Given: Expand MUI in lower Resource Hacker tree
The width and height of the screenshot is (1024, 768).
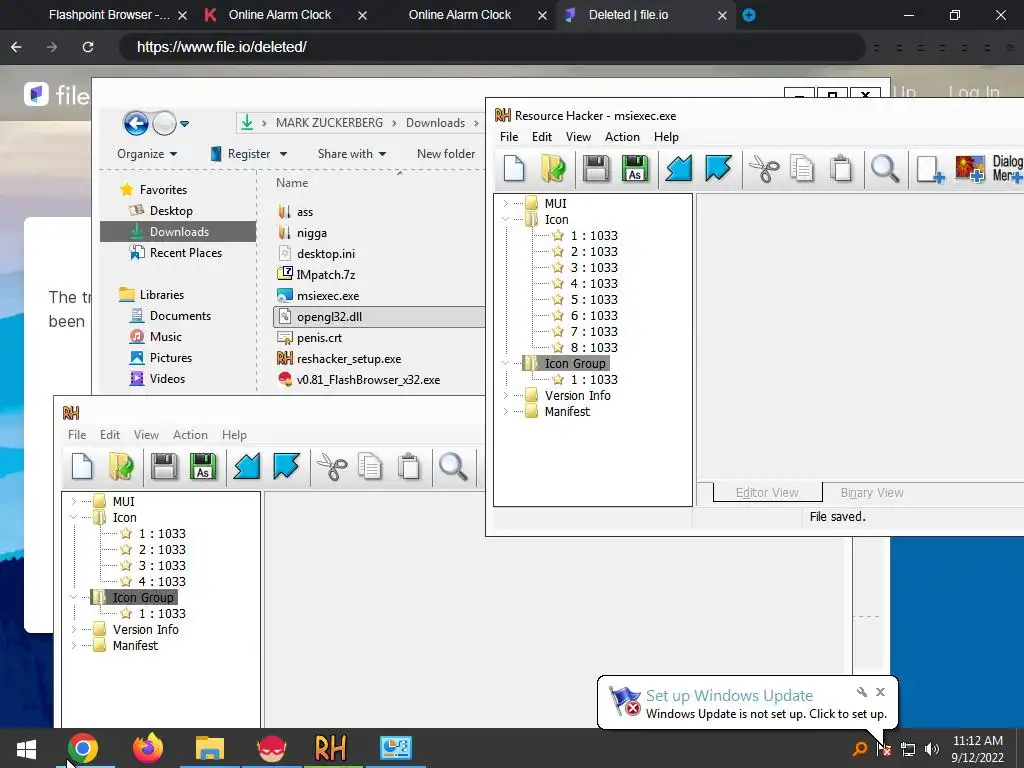Looking at the screenshot, I should (x=73, y=502).
